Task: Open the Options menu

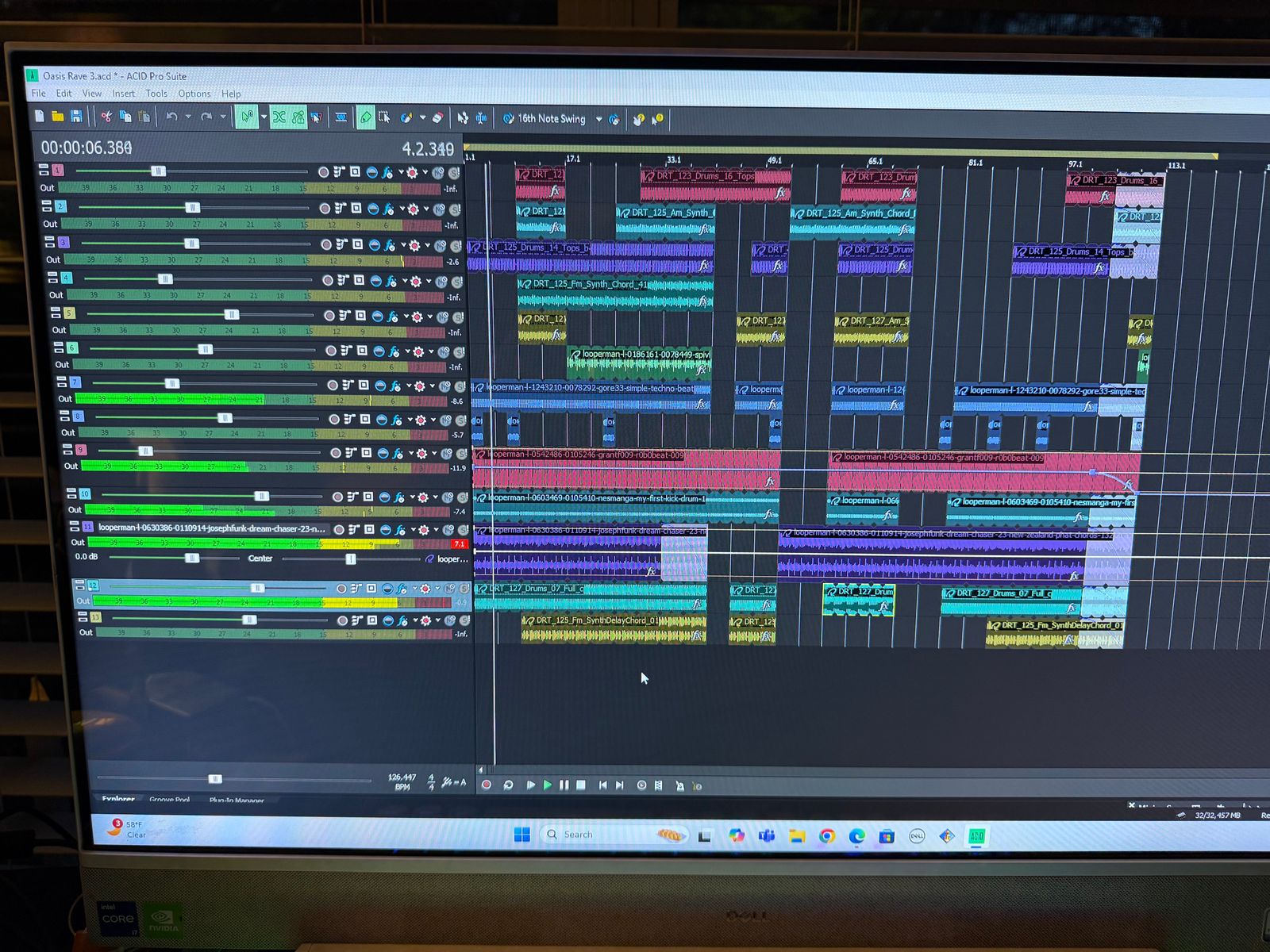Action: (x=194, y=94)
